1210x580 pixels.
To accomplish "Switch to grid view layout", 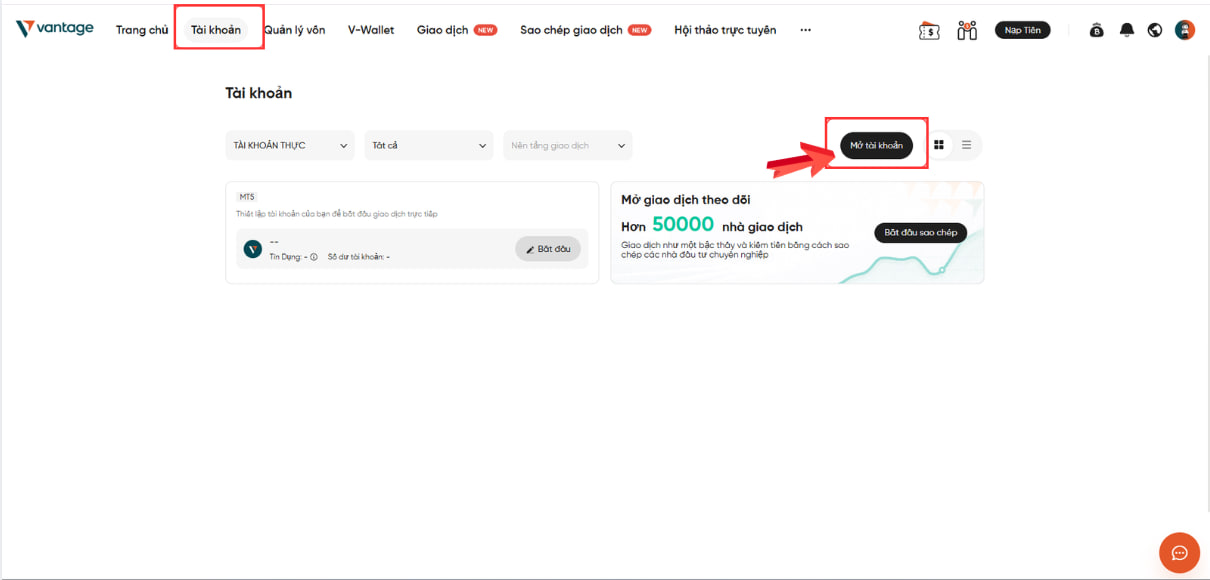I will 939,145.
